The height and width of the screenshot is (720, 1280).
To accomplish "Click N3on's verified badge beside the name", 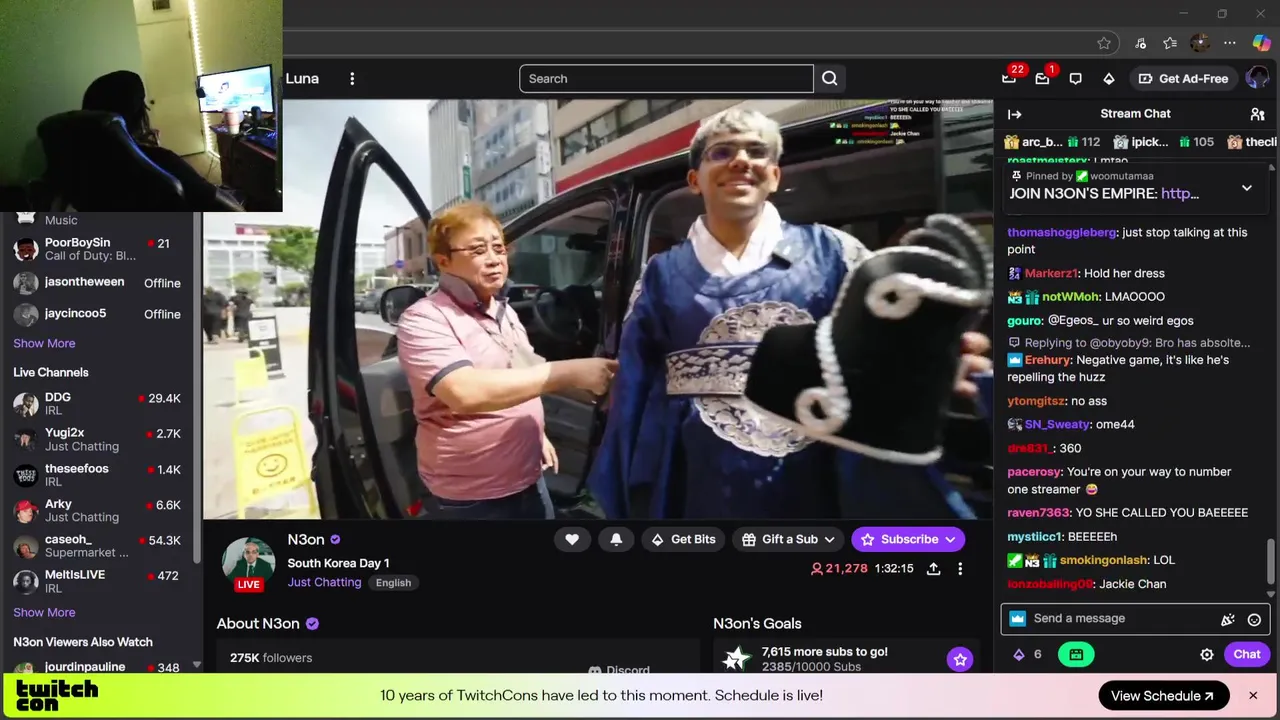I will coord(335,540).
